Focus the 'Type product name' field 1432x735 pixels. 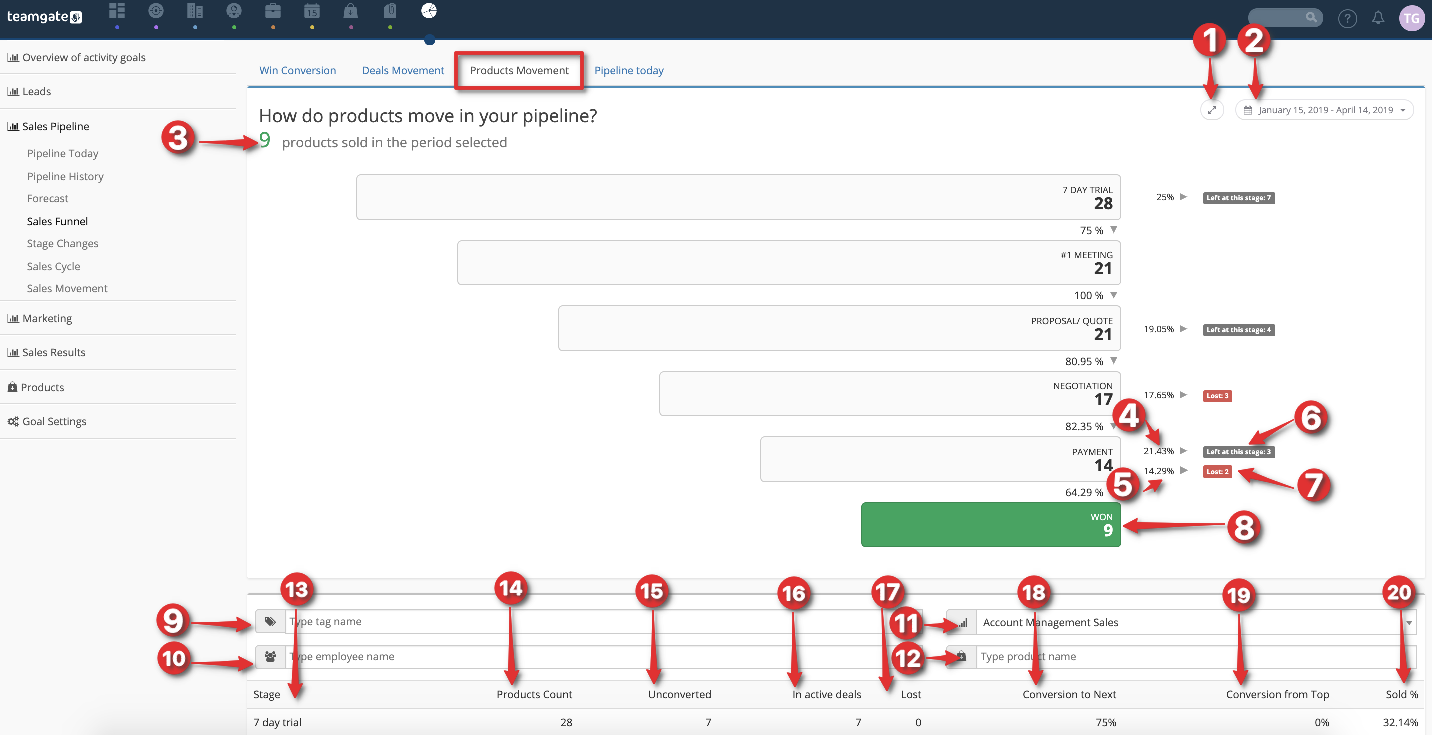1196,657
